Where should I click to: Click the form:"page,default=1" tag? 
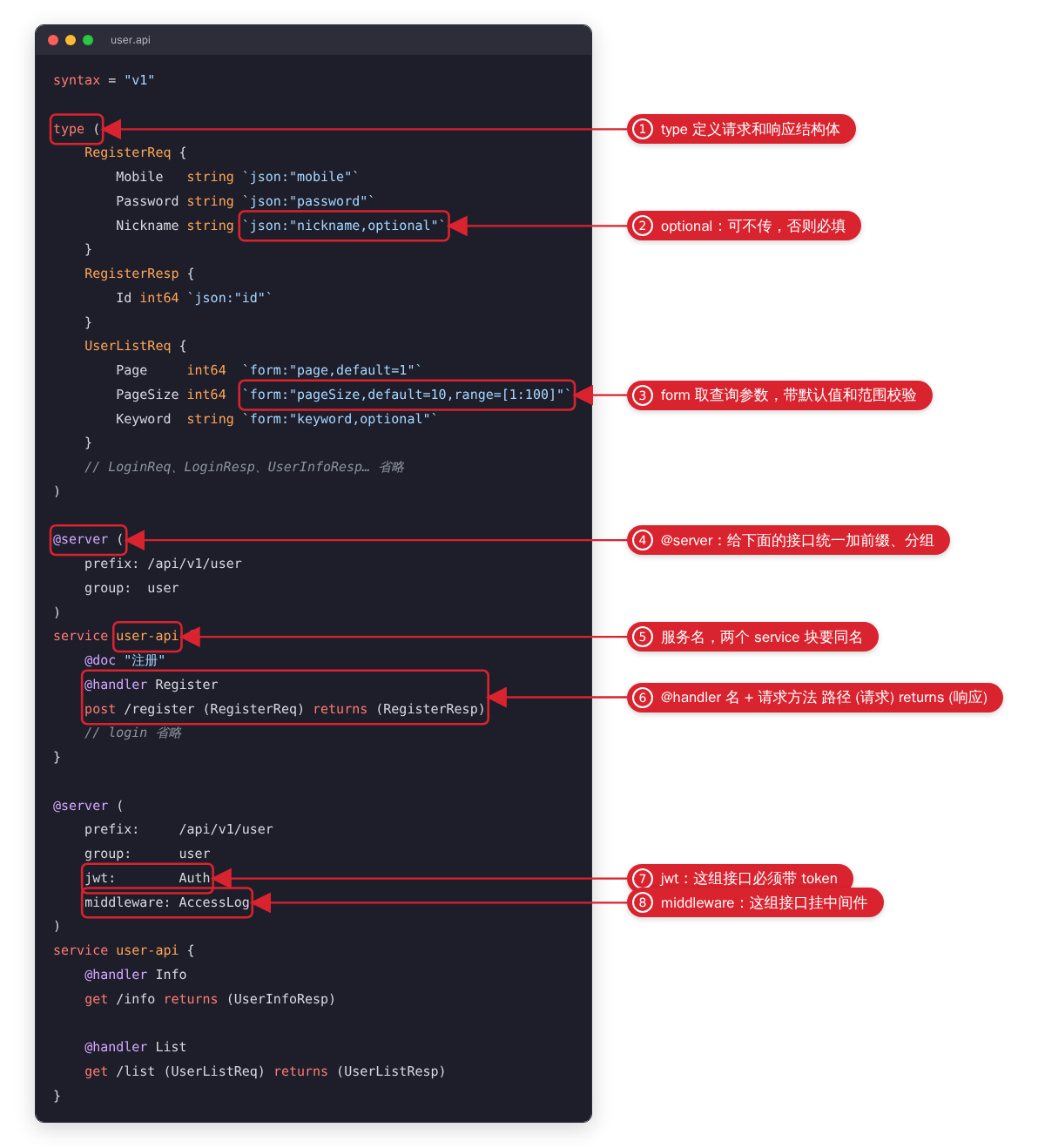pyautogui.click(x=332, y=370)
